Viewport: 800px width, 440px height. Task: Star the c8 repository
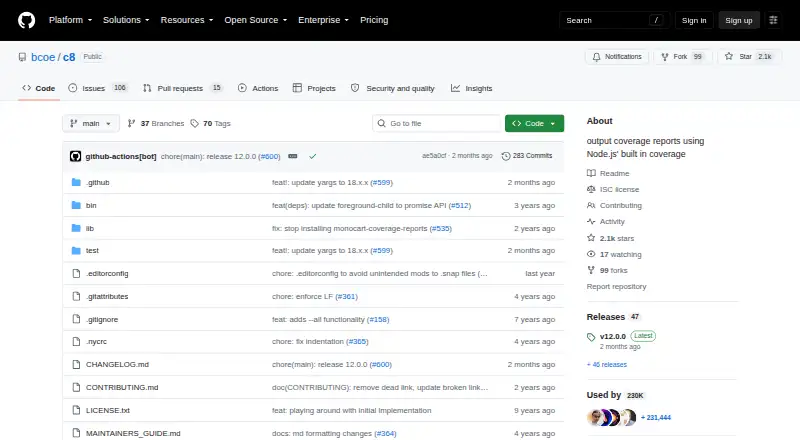pos(749,57)
